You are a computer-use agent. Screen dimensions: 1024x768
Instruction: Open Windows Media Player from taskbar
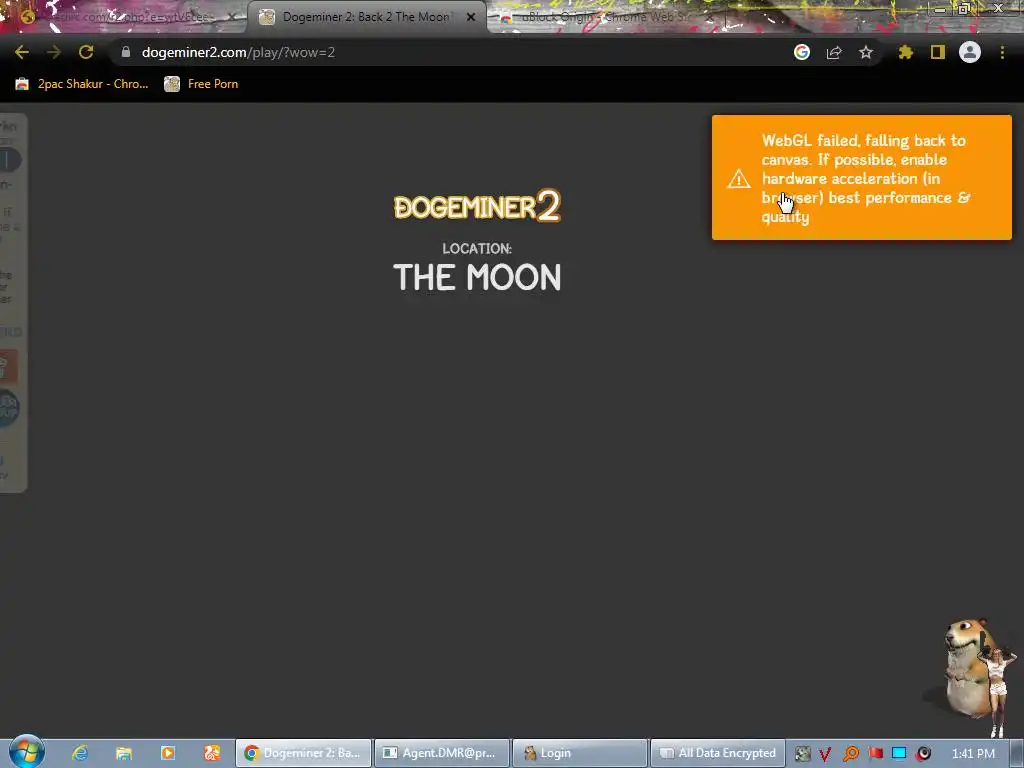pos(168,753)
